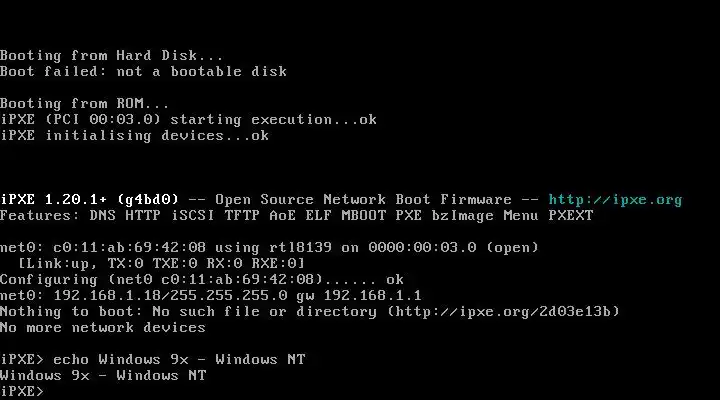This screenshot has height=400, width=720.
Task: Click the "Nothing to boot" error text
Action: [x=63, y=311]
